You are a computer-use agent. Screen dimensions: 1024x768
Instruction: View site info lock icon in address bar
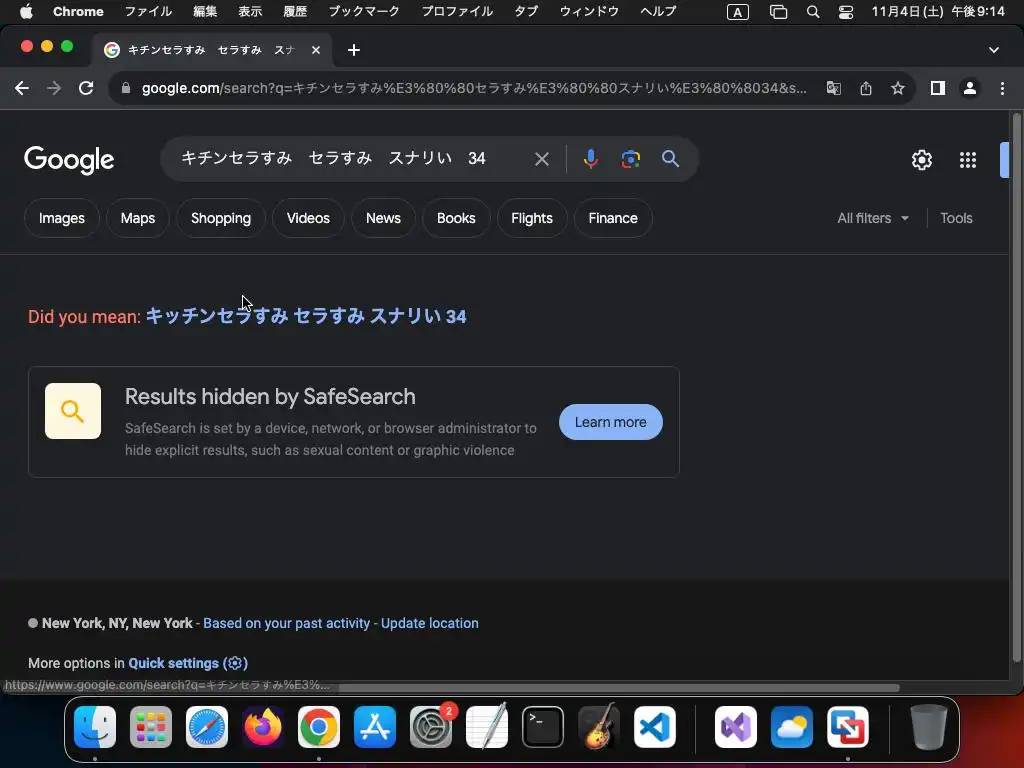point(126,88)
